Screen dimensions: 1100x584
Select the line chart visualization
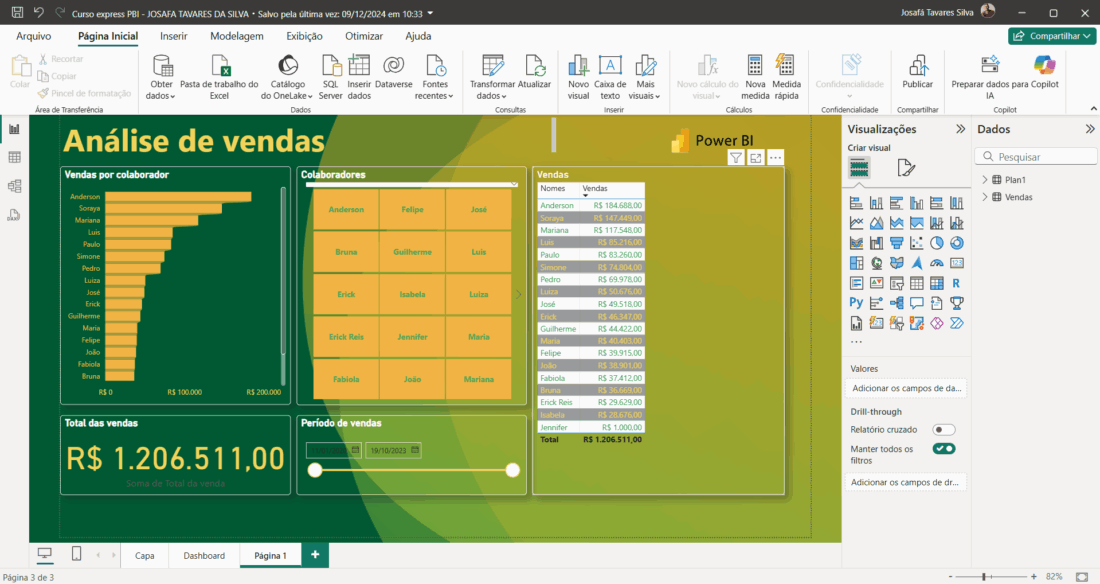click(x=857, y=223)
